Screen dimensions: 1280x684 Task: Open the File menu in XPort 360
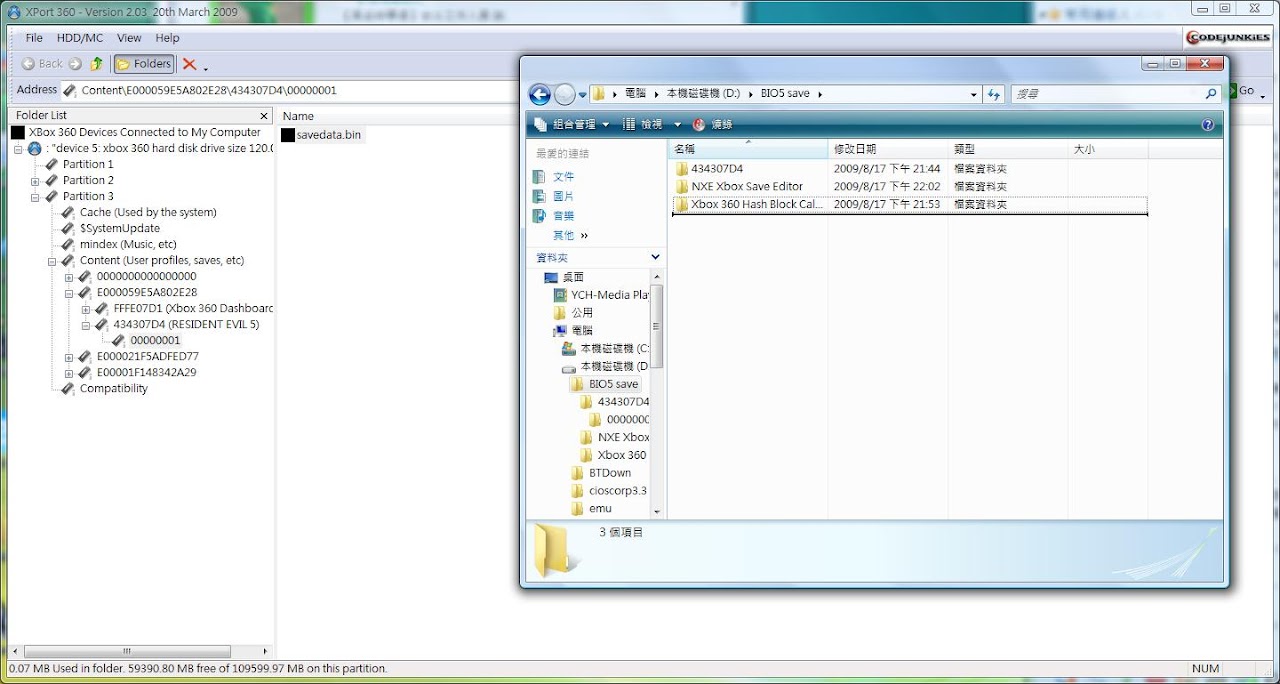pyautogui.click(x=34, y=38)
